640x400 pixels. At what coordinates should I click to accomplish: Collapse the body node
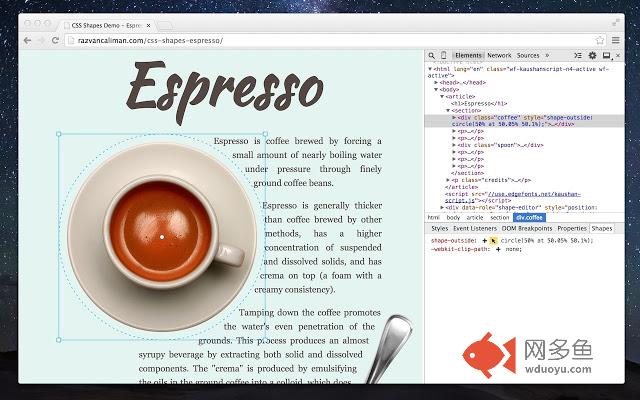[x=436, y=89]
